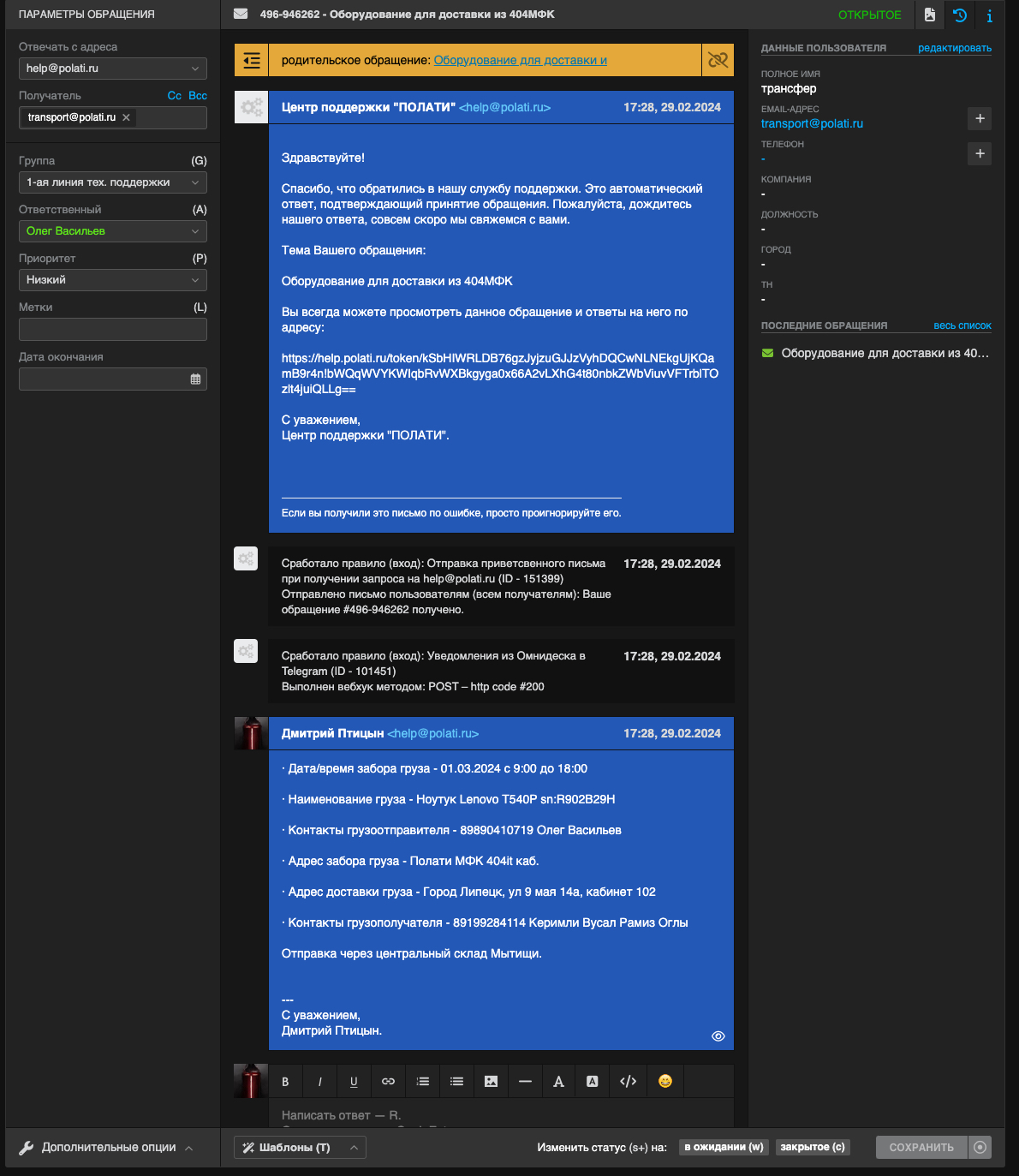
Task: Unlink the parent ticket via broken-link icon
Action: click(718, 60)
